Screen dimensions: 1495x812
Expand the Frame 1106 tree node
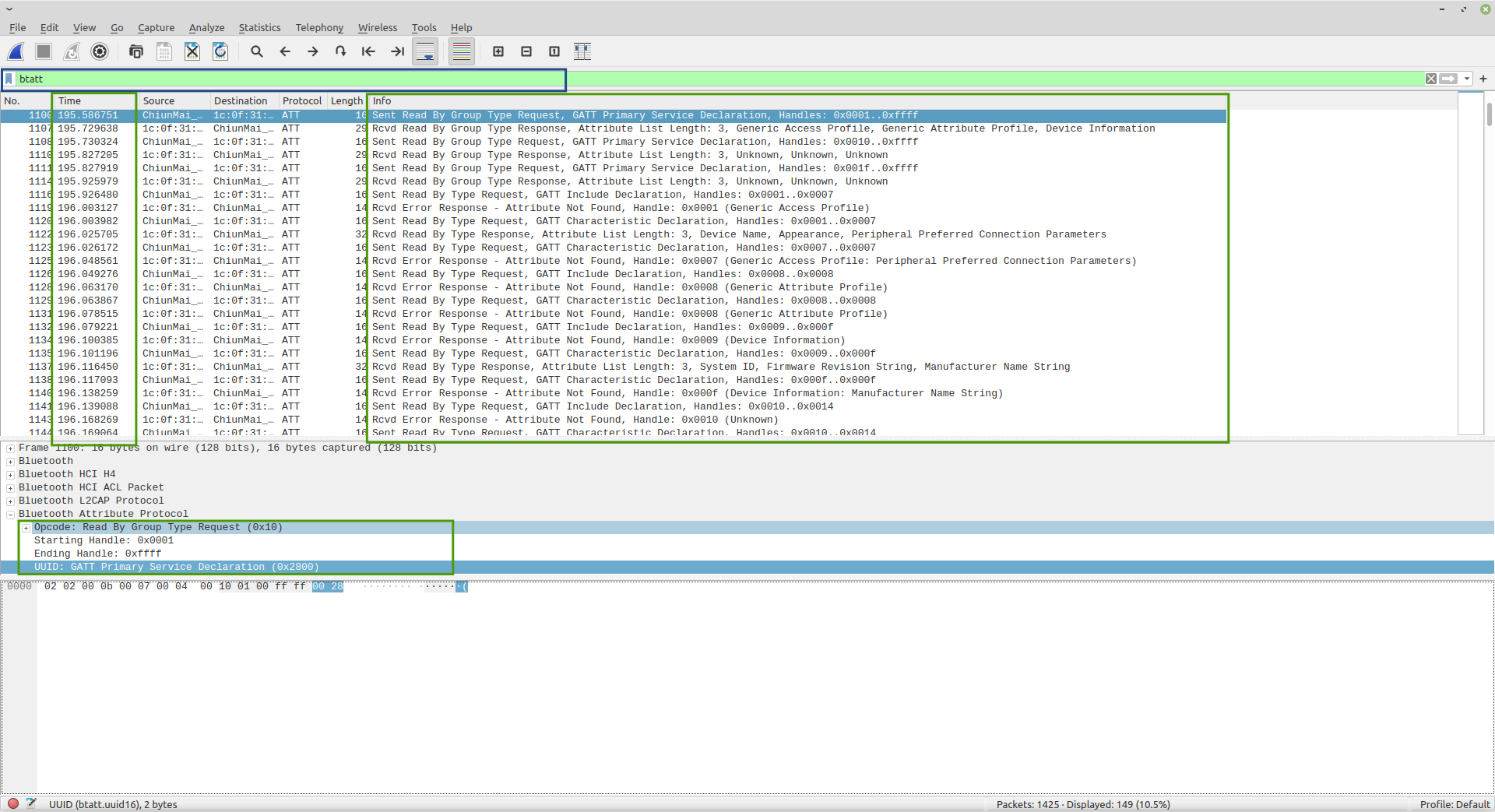point(10,448)
